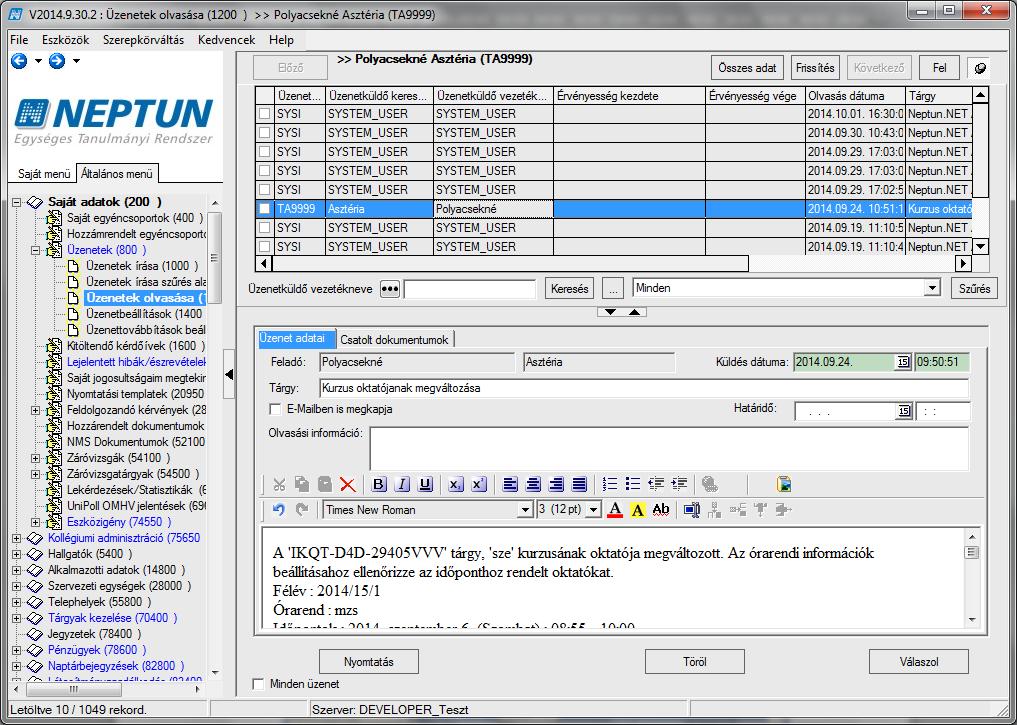The width and height of the screenshot is (1017, 725).
Task: Expand the Hallgatók (5400) tree node
Action: tap(16, 554)
